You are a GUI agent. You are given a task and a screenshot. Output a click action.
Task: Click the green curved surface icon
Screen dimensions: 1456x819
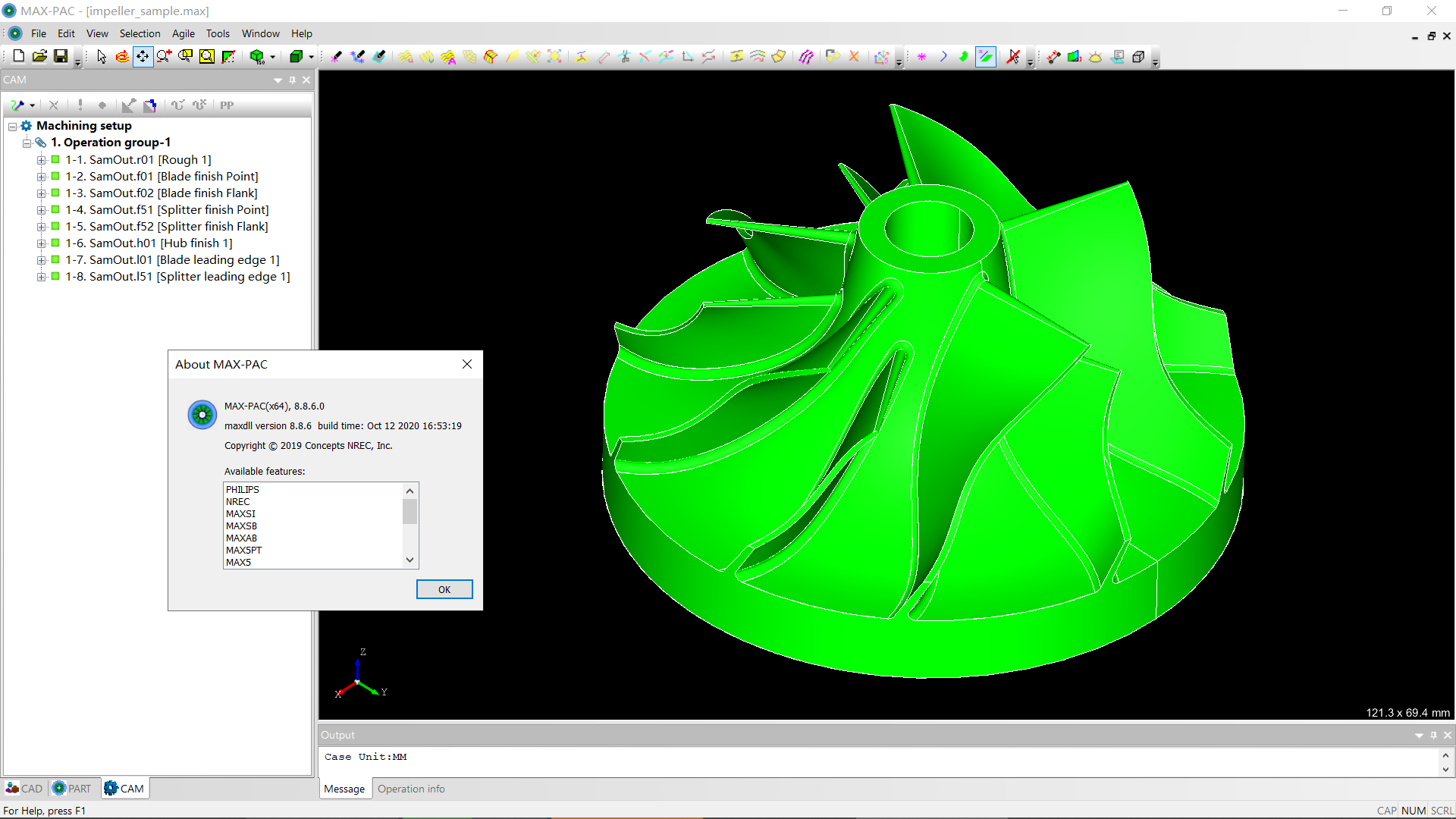(x=964, y=57)
